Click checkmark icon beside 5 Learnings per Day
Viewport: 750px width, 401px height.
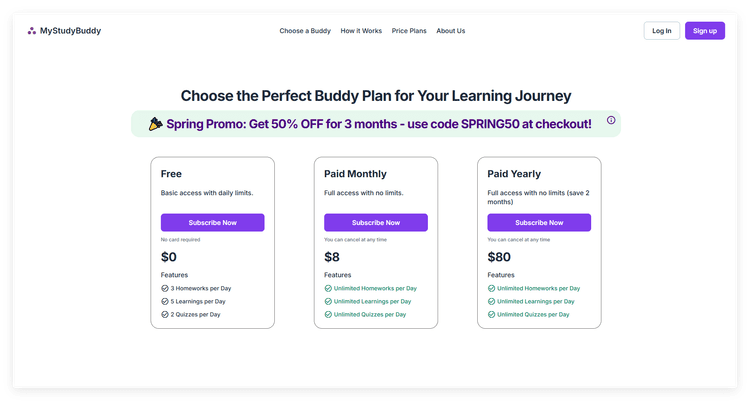point(165,301)
